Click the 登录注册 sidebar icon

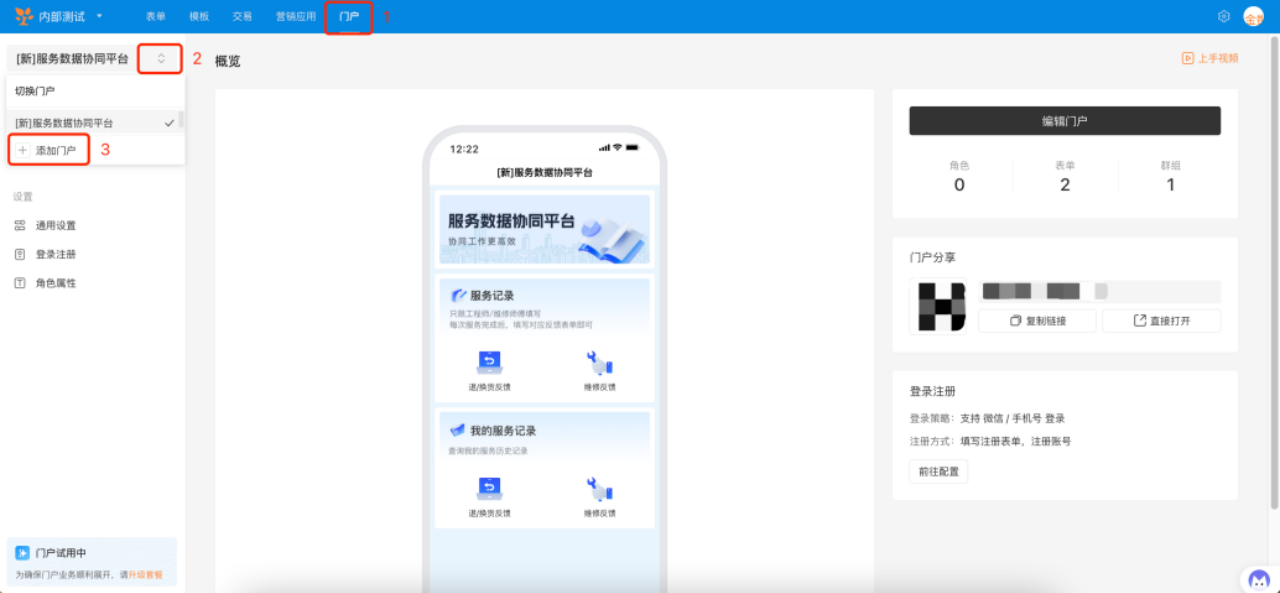[20, 254]
